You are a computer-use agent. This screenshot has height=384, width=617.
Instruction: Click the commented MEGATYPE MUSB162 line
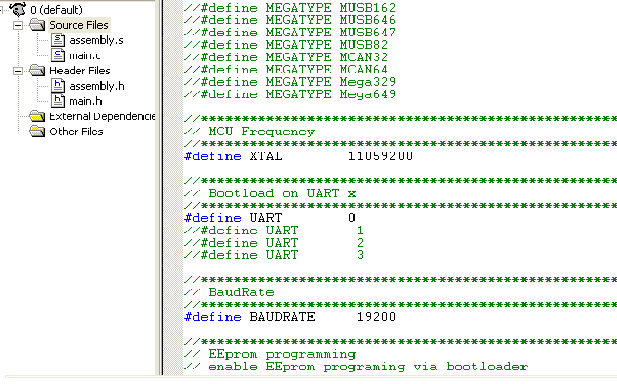point(290,7)
